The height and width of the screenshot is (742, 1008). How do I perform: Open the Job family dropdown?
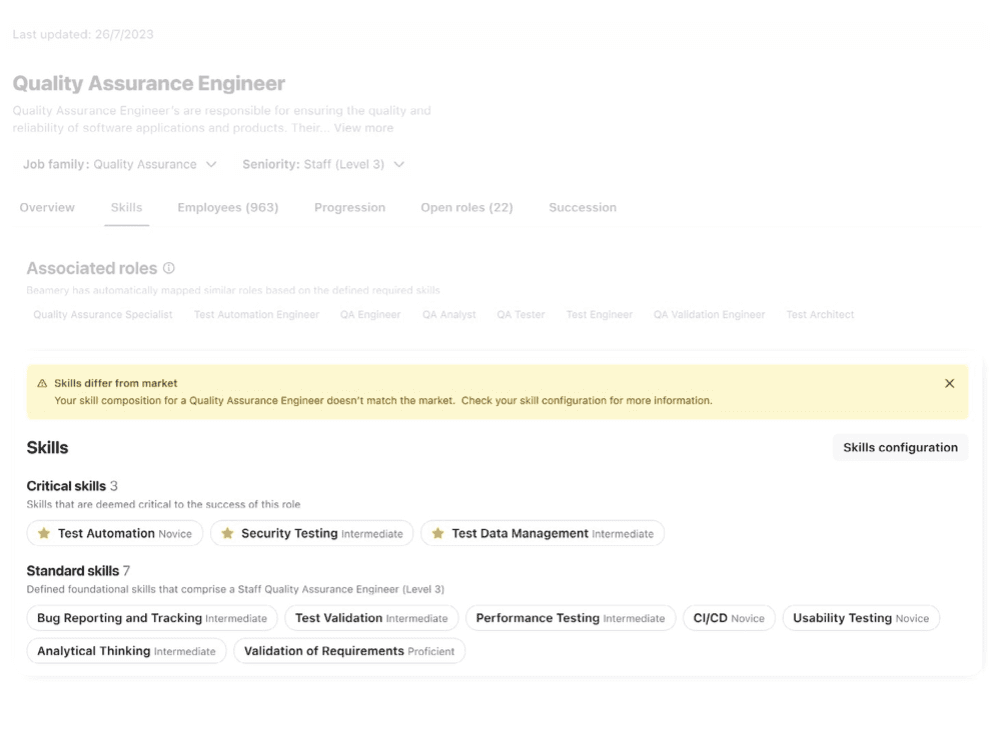[x=120, y=165]
